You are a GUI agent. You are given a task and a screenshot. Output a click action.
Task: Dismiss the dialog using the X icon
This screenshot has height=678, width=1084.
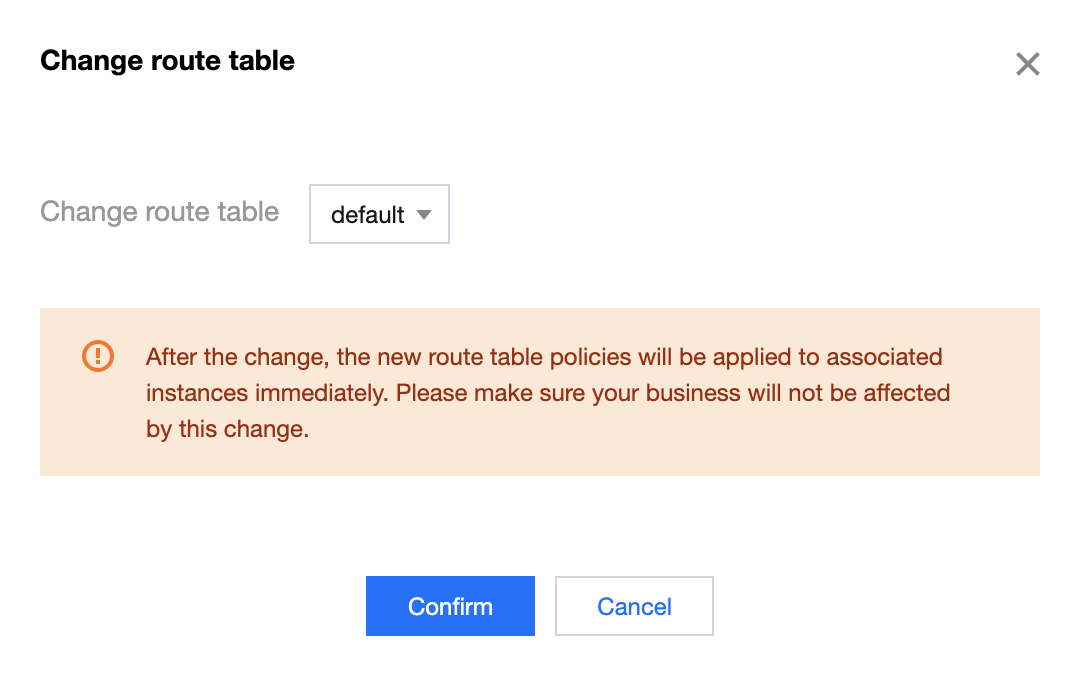click(1027, 64)
